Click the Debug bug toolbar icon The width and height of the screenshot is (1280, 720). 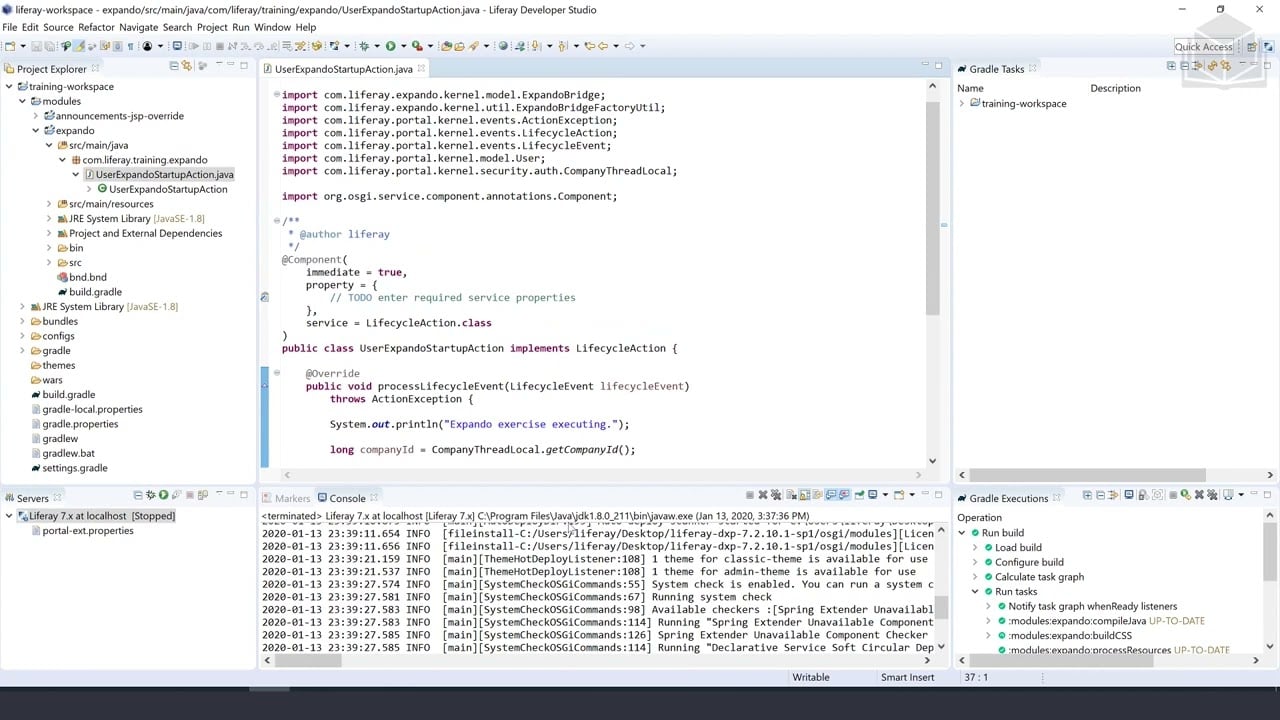[x=364, y=46]
